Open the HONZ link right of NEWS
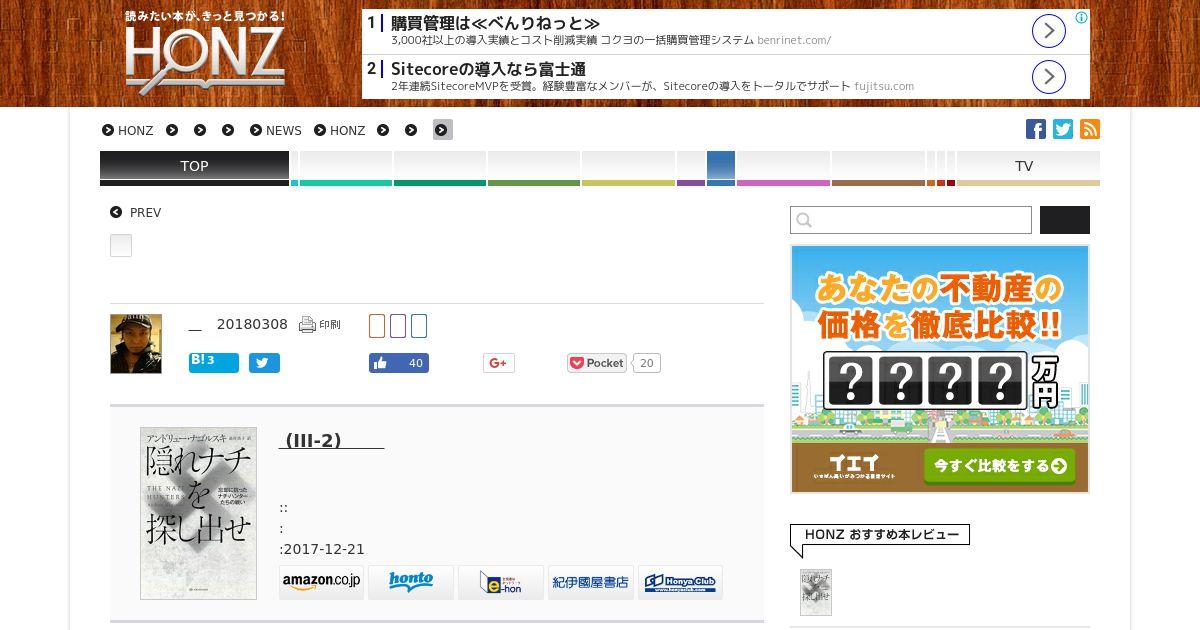 (340, 130)
